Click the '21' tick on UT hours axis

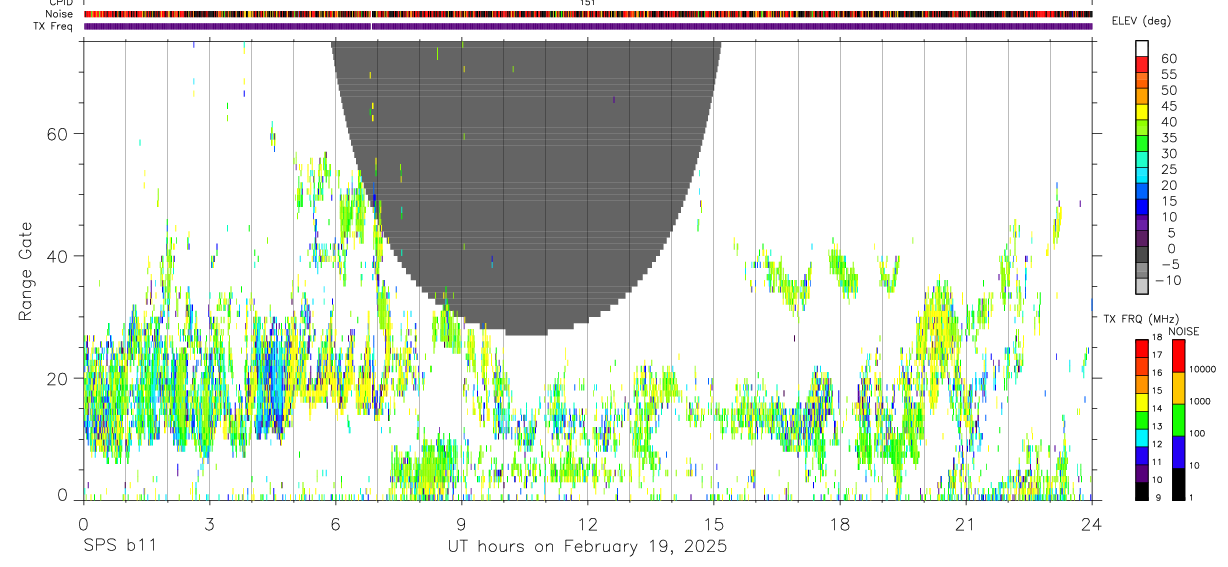click(965, 524)
